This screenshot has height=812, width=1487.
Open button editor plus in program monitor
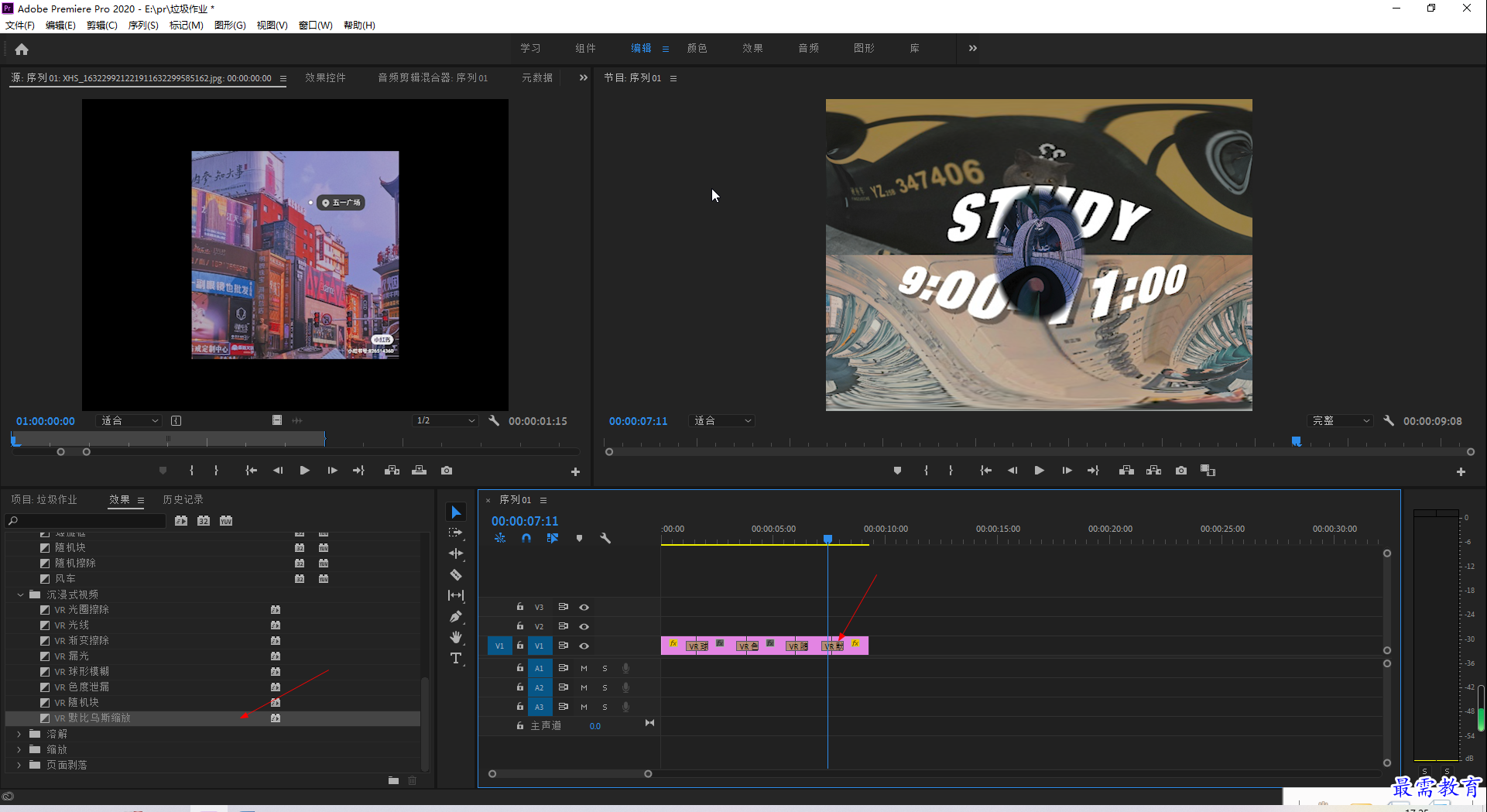point(1461,471)
